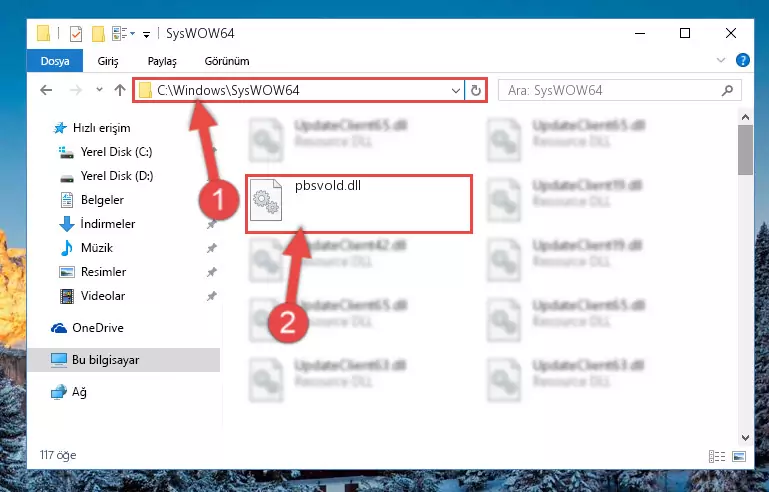This screenshot has height=492, width=769.
Task: Go up one folder level
Action: pos(120,90)
